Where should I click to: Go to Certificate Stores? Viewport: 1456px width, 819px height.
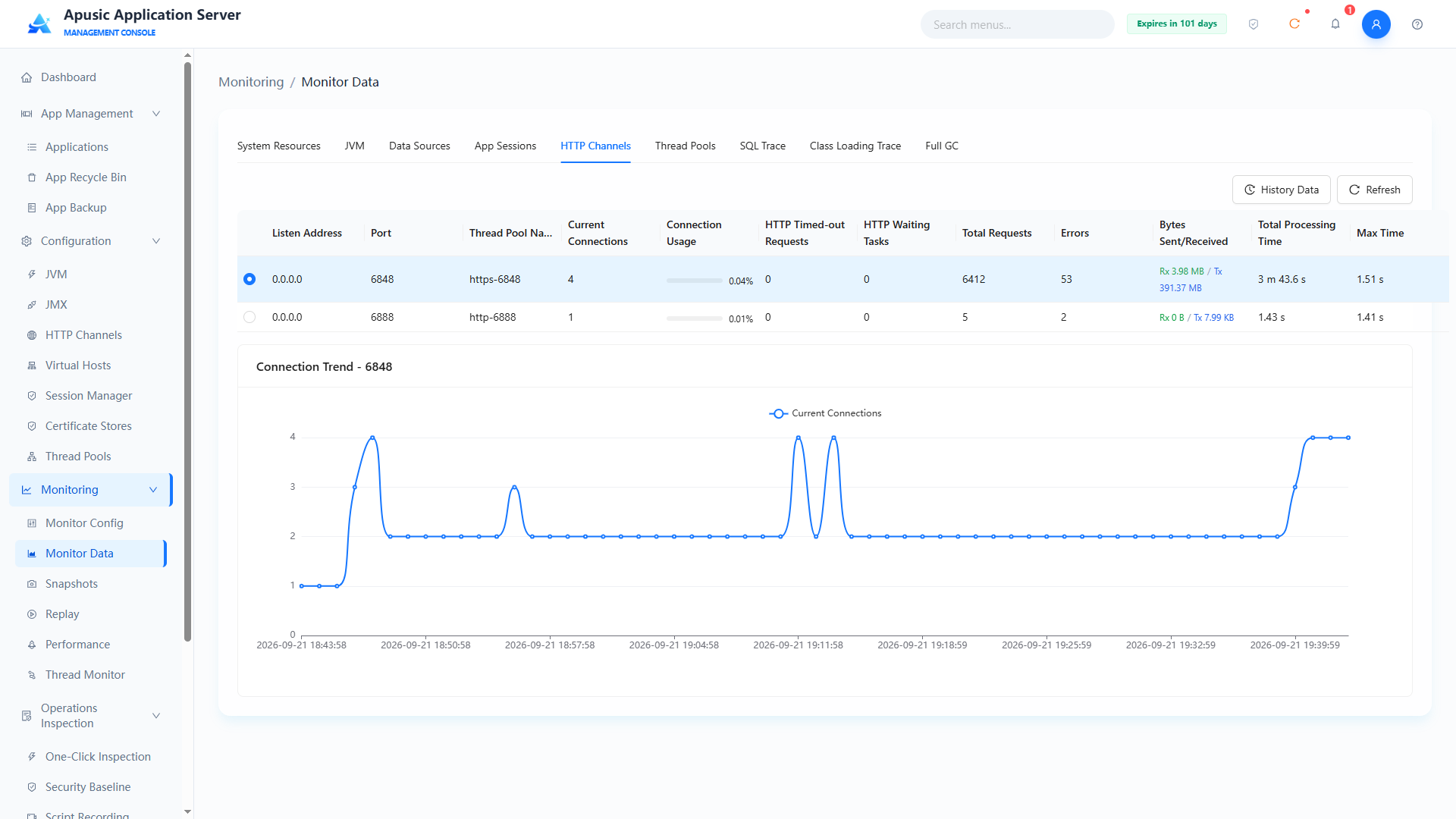coord(91,426)
